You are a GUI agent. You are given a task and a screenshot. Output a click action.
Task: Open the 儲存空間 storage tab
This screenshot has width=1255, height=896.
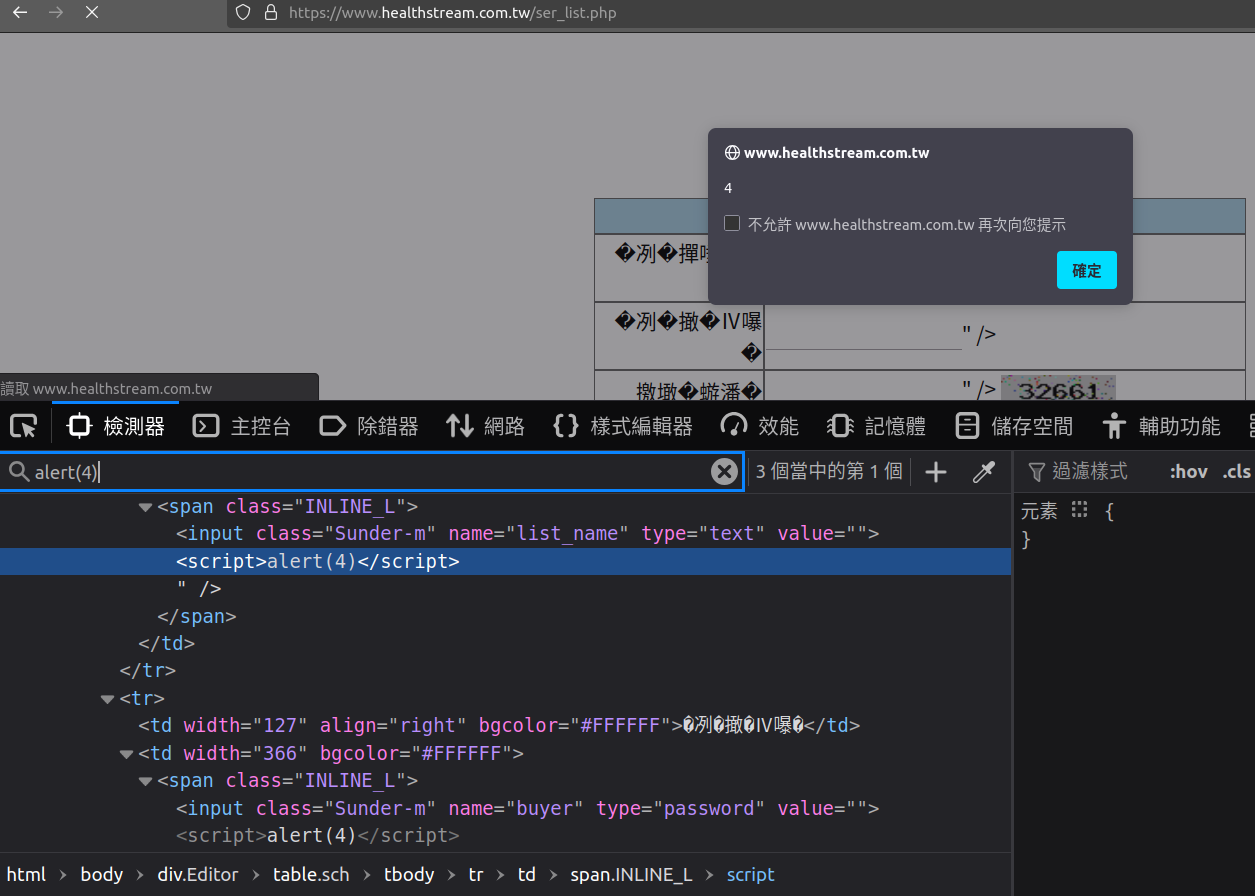(1014, 426)
